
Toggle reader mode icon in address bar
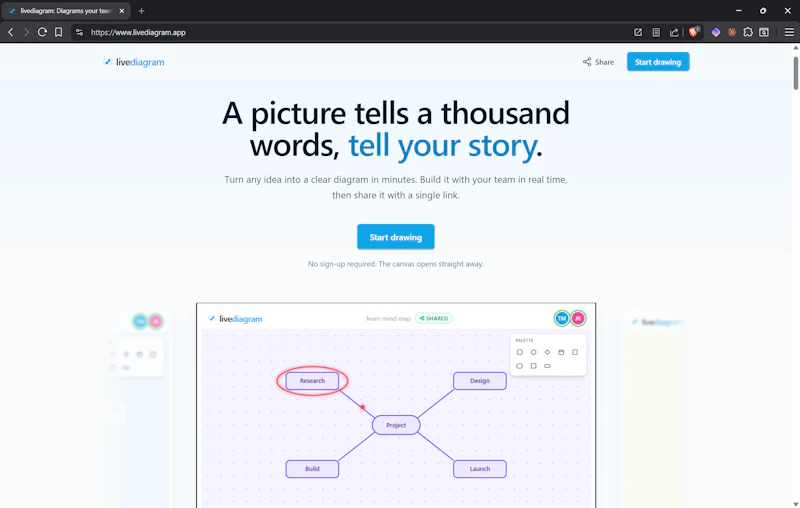click(656, 32)
